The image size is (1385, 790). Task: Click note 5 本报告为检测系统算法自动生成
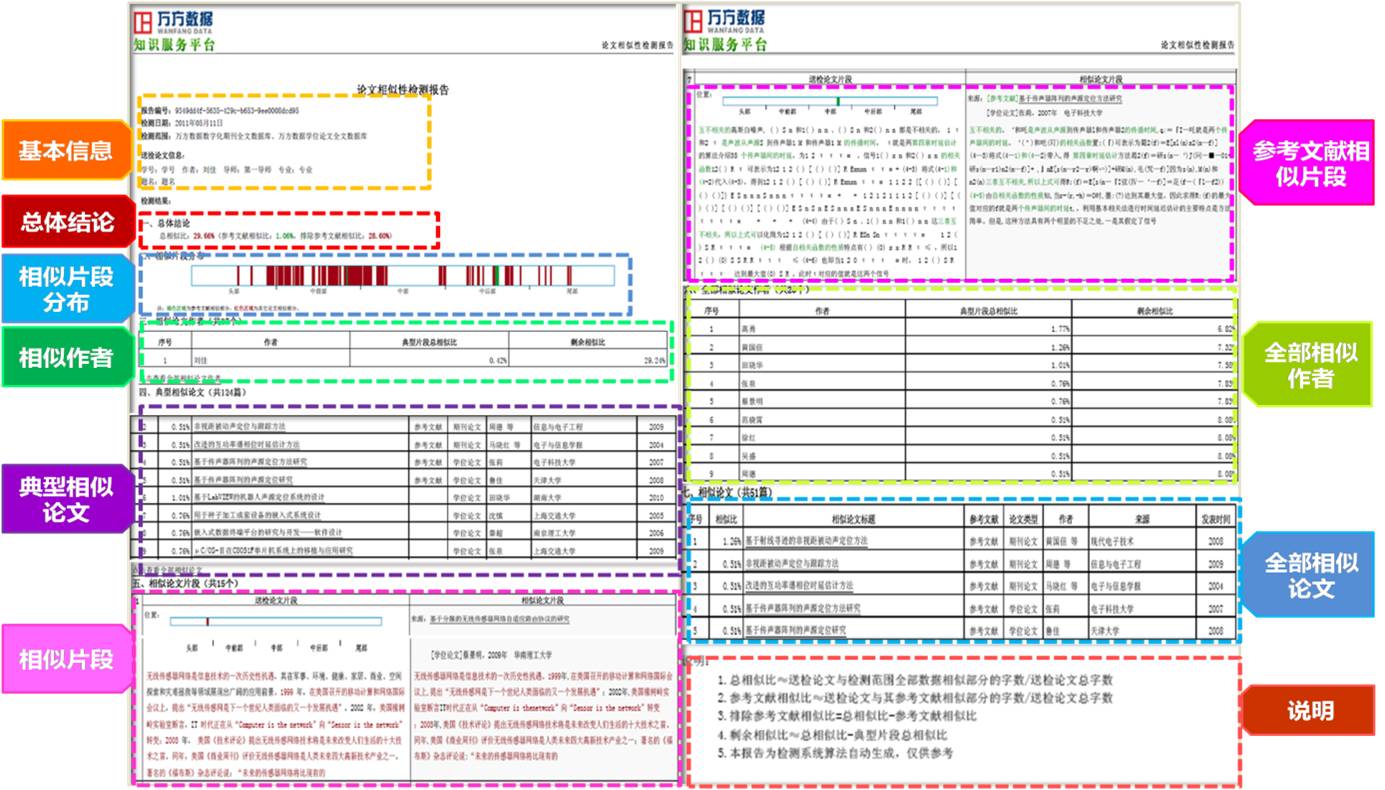point(836,752)
